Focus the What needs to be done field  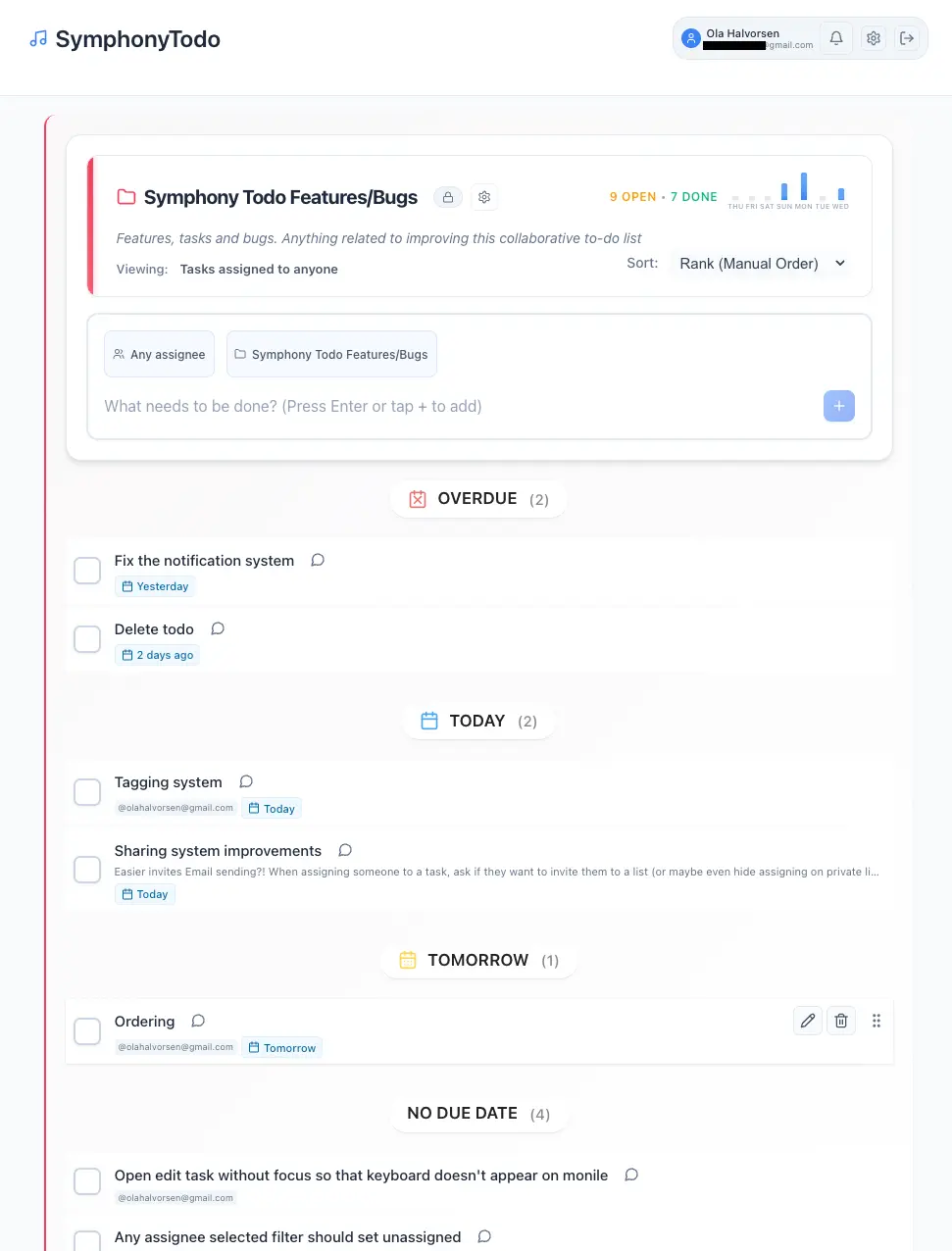(x=451, y=406)
